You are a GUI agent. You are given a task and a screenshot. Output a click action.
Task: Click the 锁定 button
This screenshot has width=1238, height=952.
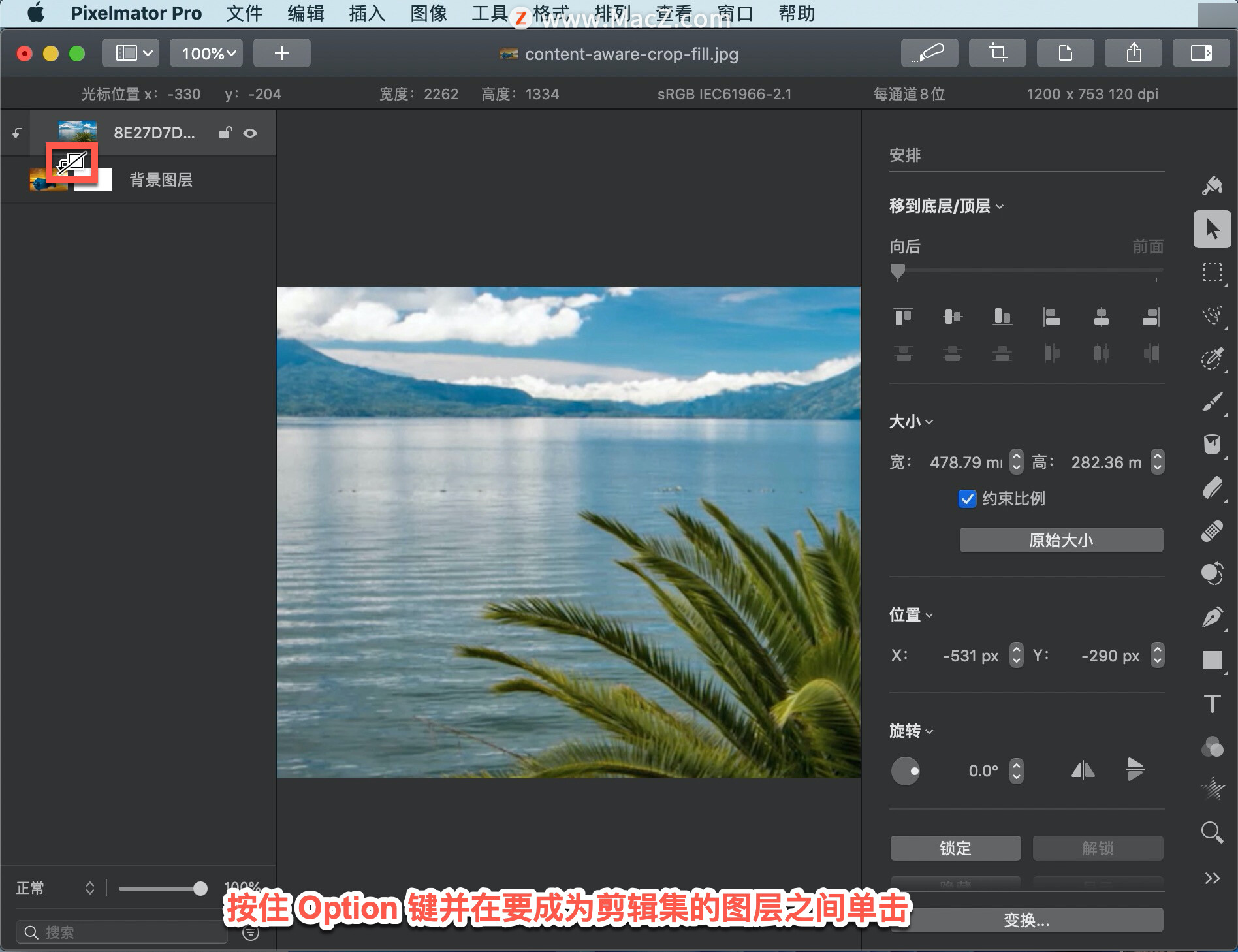[955, 848]
